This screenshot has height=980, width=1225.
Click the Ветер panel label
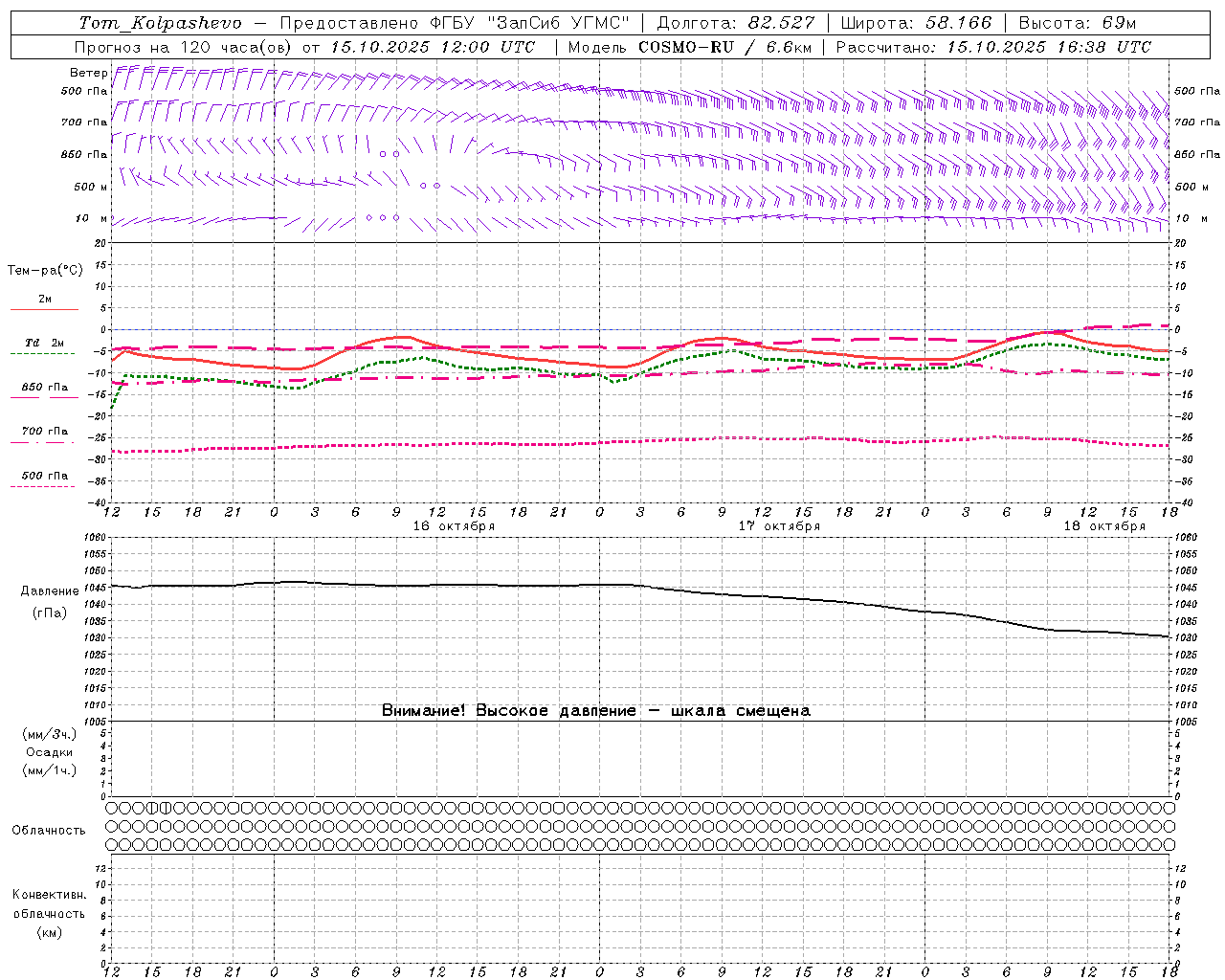point(88,73)
